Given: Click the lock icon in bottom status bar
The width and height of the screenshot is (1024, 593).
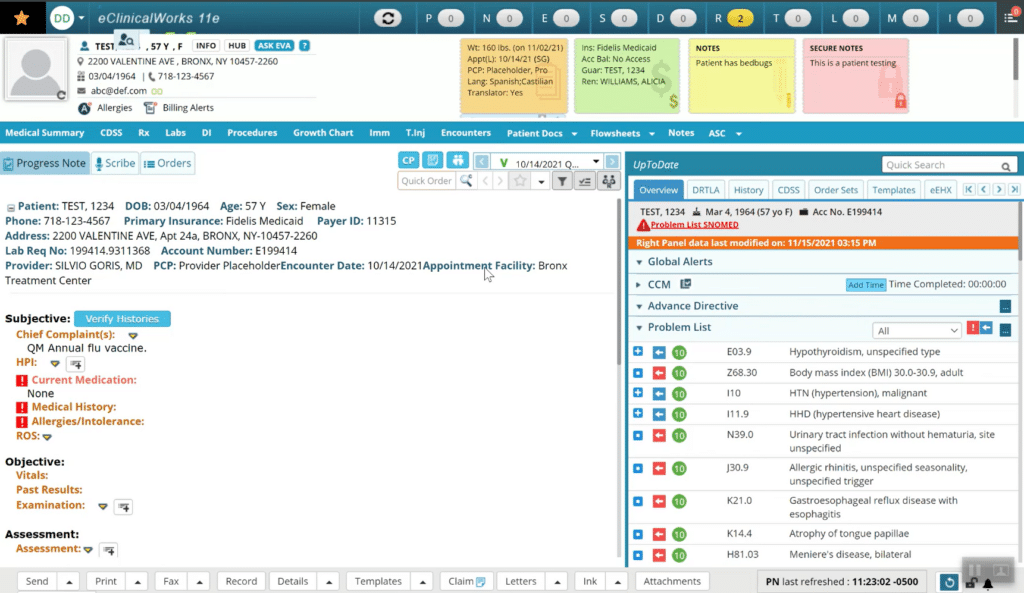Looking at the screenshot, I should [972, 583].
